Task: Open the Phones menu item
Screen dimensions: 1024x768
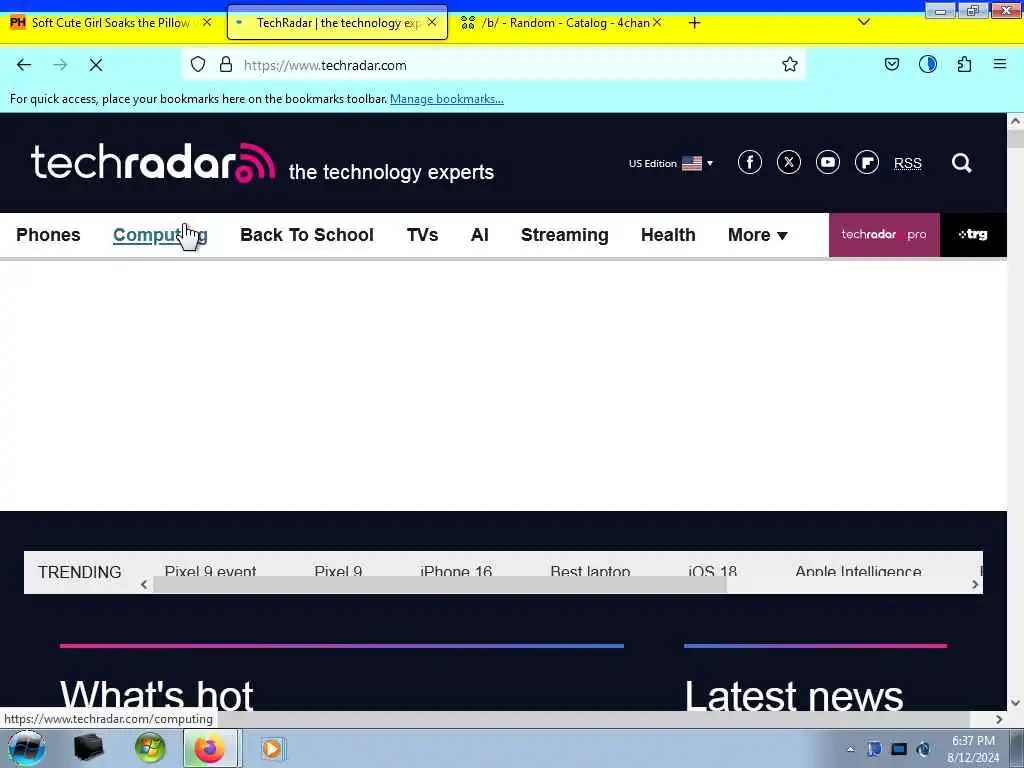Action: point(48,235)
